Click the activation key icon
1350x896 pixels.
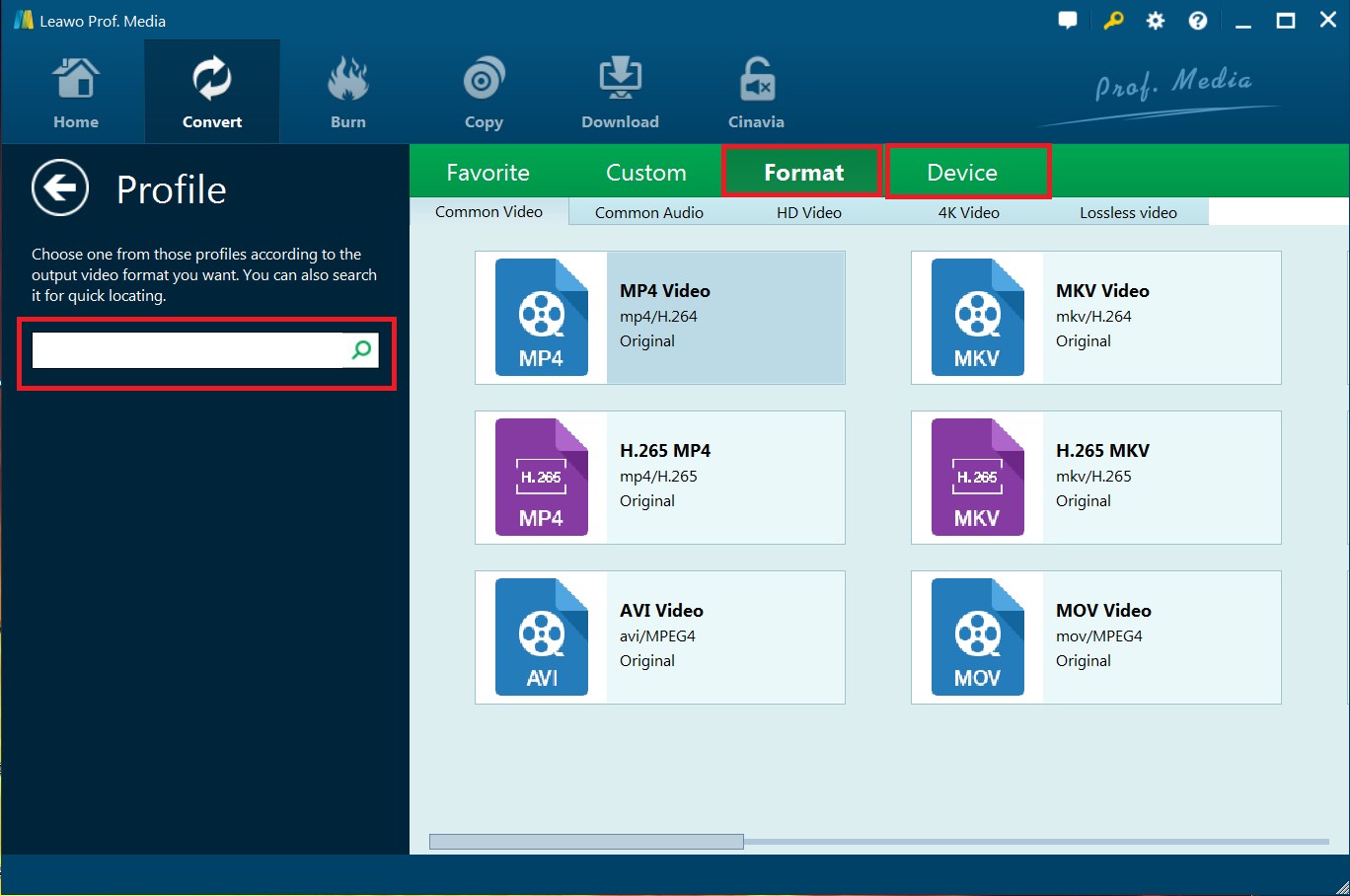1112,20
